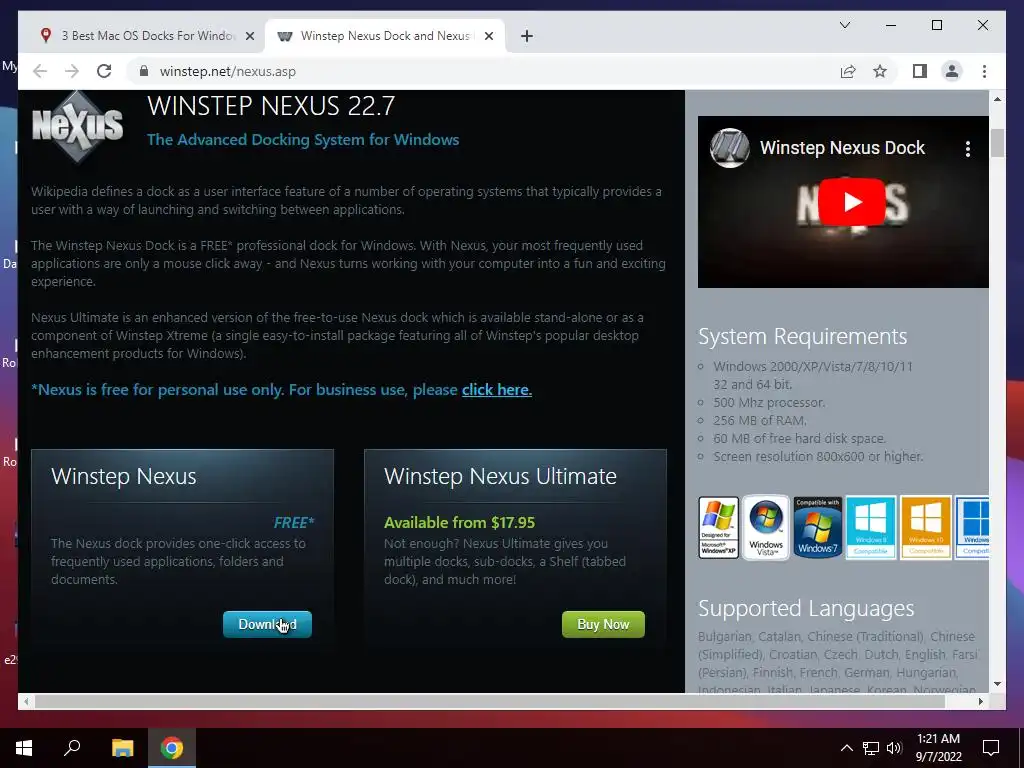Close the 3 Best Mac OS Docks tab
Screen dimensions: 1024x768
249,36
